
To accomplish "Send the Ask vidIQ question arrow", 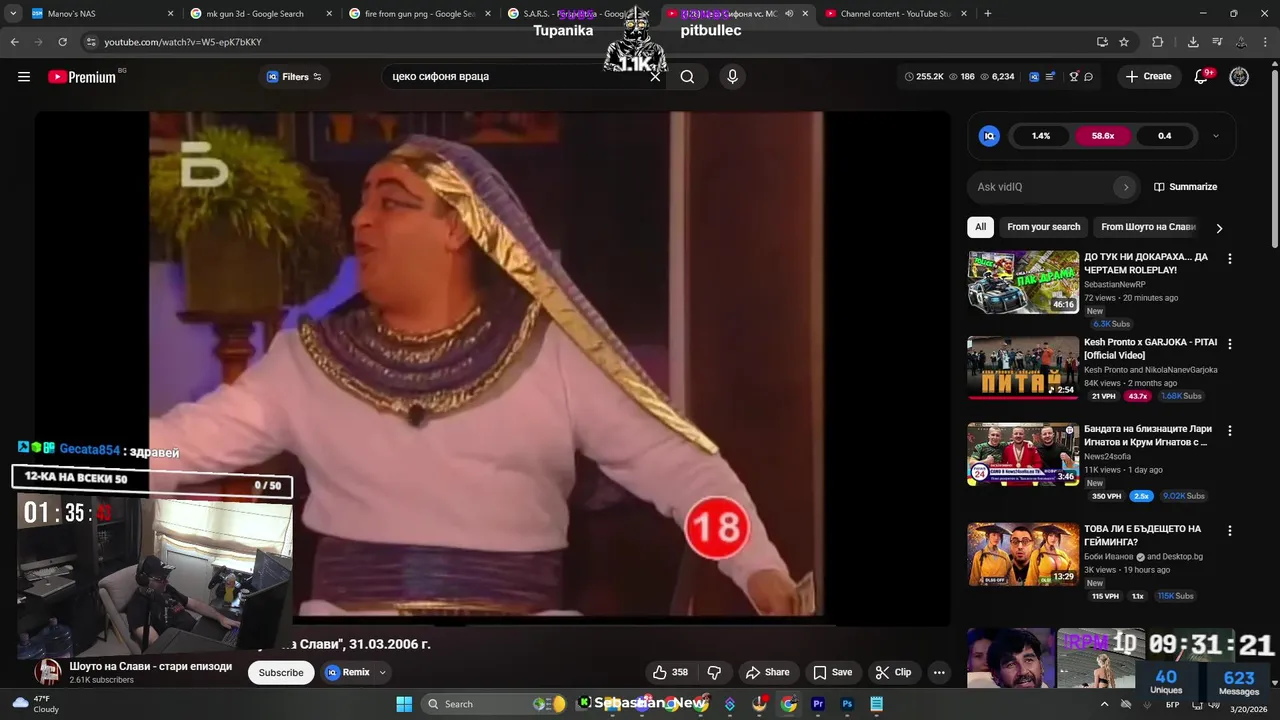I will click(1125, 187).
